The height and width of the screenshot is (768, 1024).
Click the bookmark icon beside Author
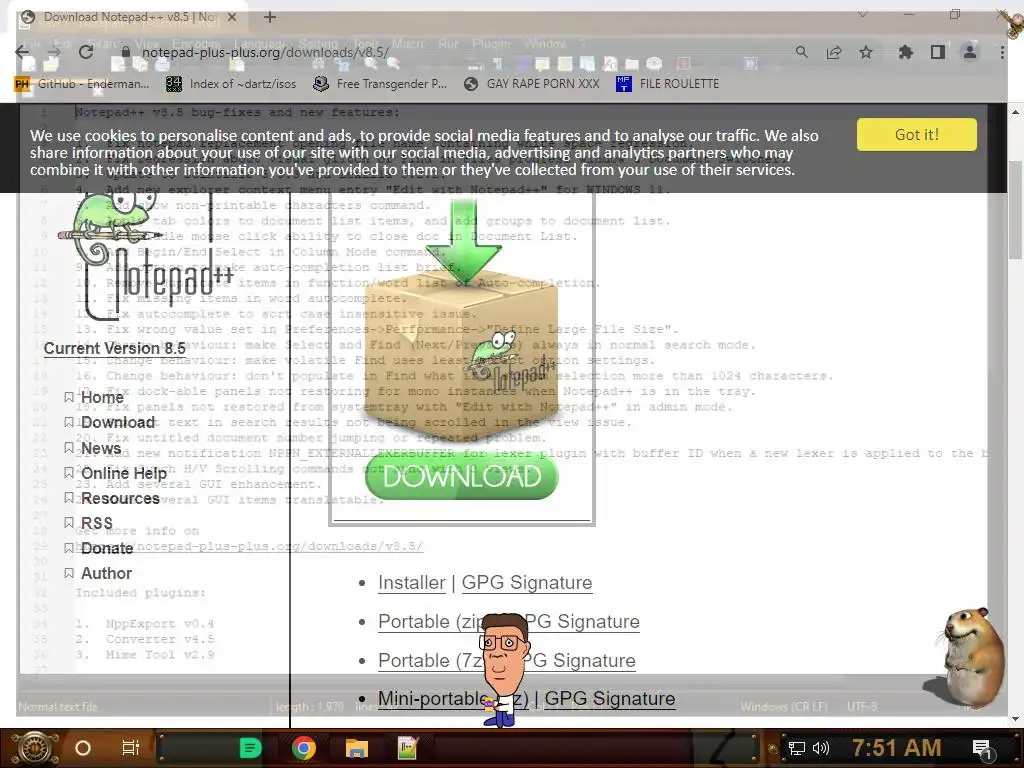pos(69,573)
